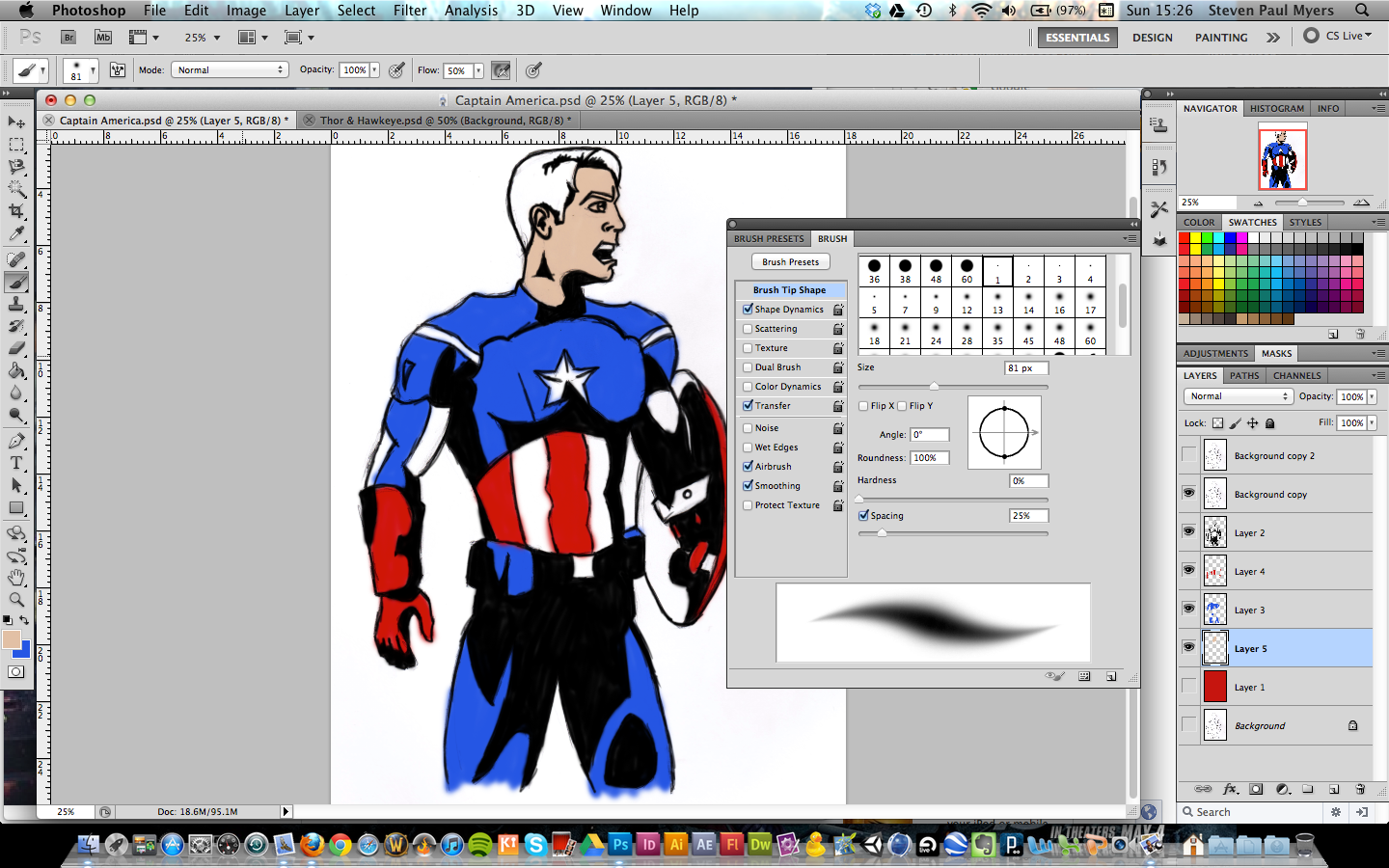Enable Dual Brush checkbox

pyautogui.click(x=748, y=367)
